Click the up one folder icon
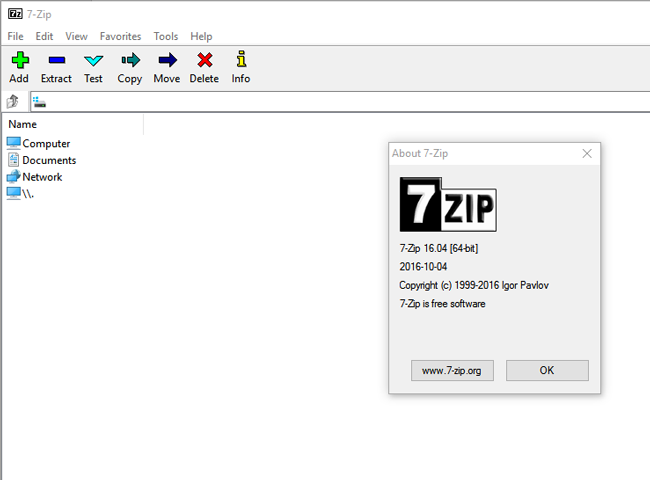 13,101
